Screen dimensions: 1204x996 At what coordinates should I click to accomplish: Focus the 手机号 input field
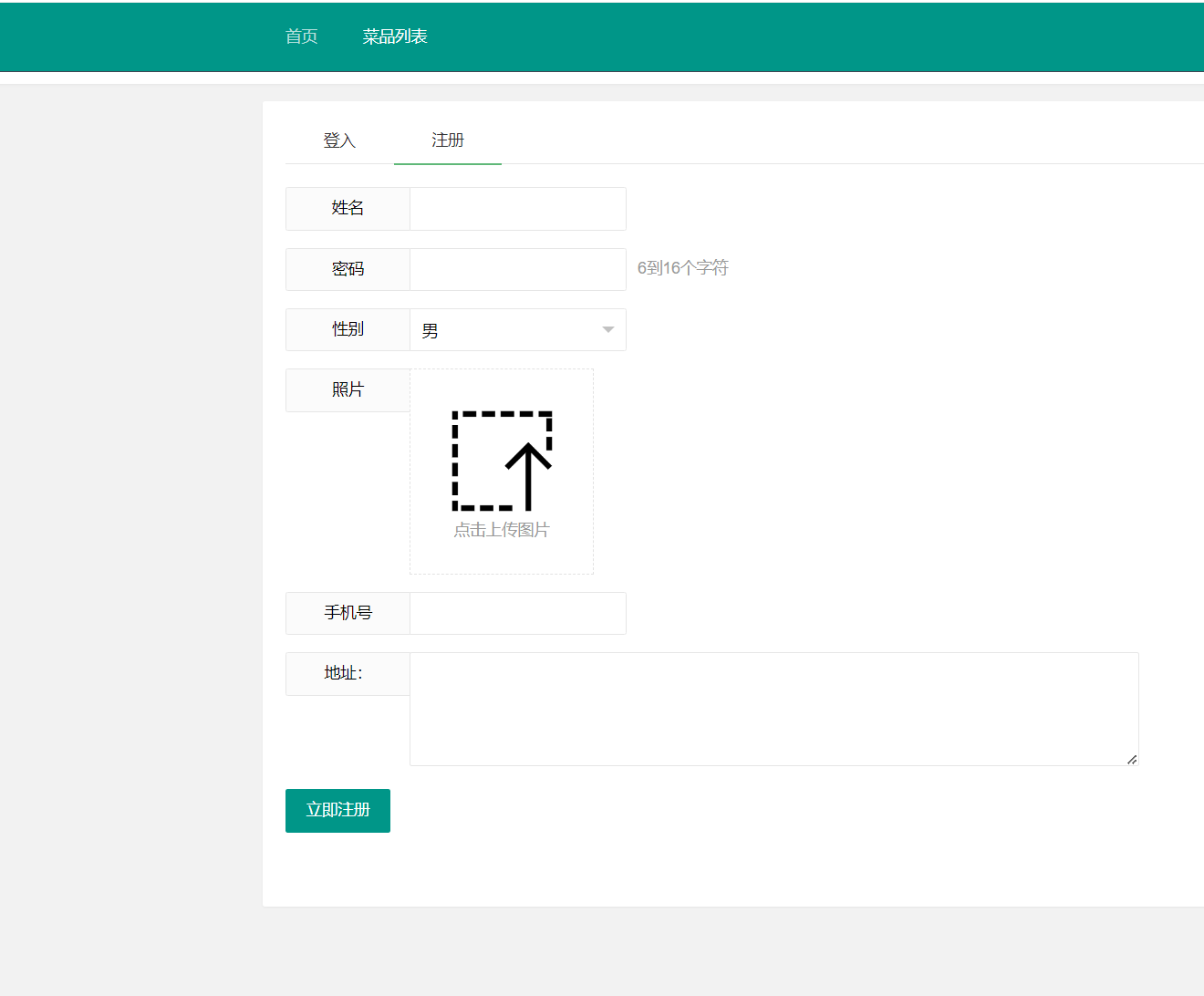518,614
